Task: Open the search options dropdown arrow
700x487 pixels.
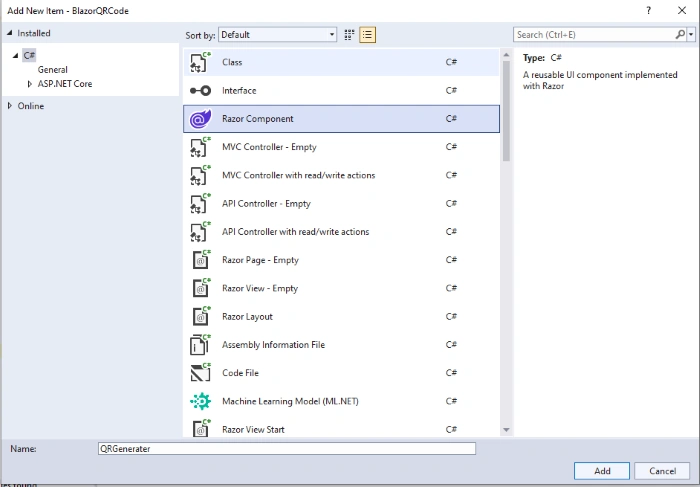Action: pos(691,34)
